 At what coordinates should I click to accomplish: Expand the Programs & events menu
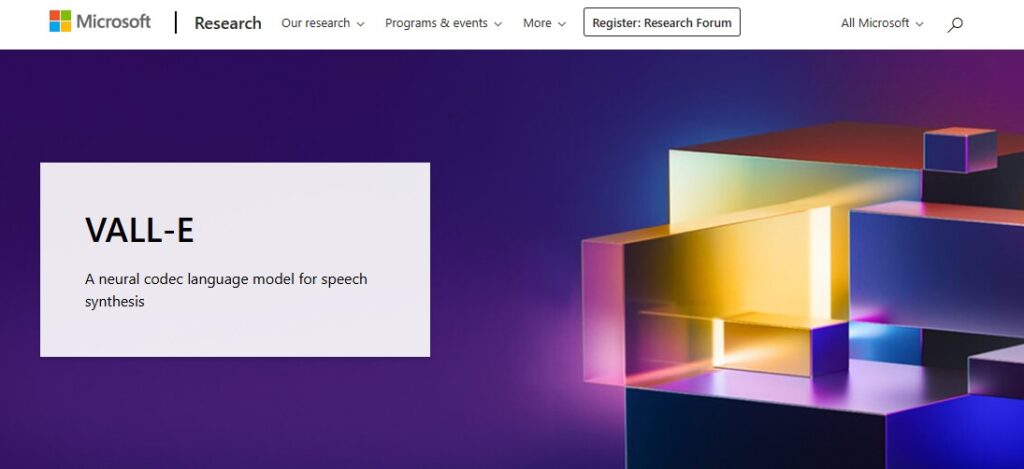(443, 23)
